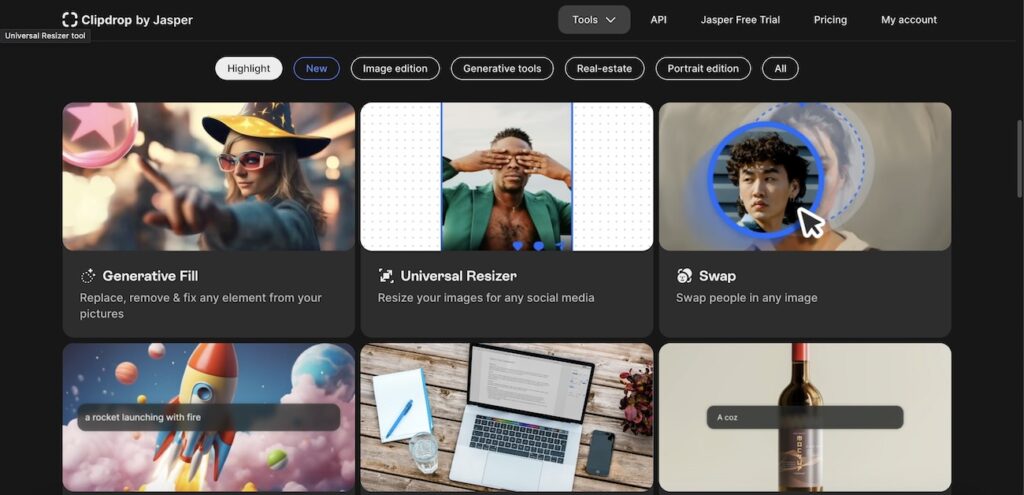Open the wizard hat Generative Fill thumbnail

[x=209, y=176]
